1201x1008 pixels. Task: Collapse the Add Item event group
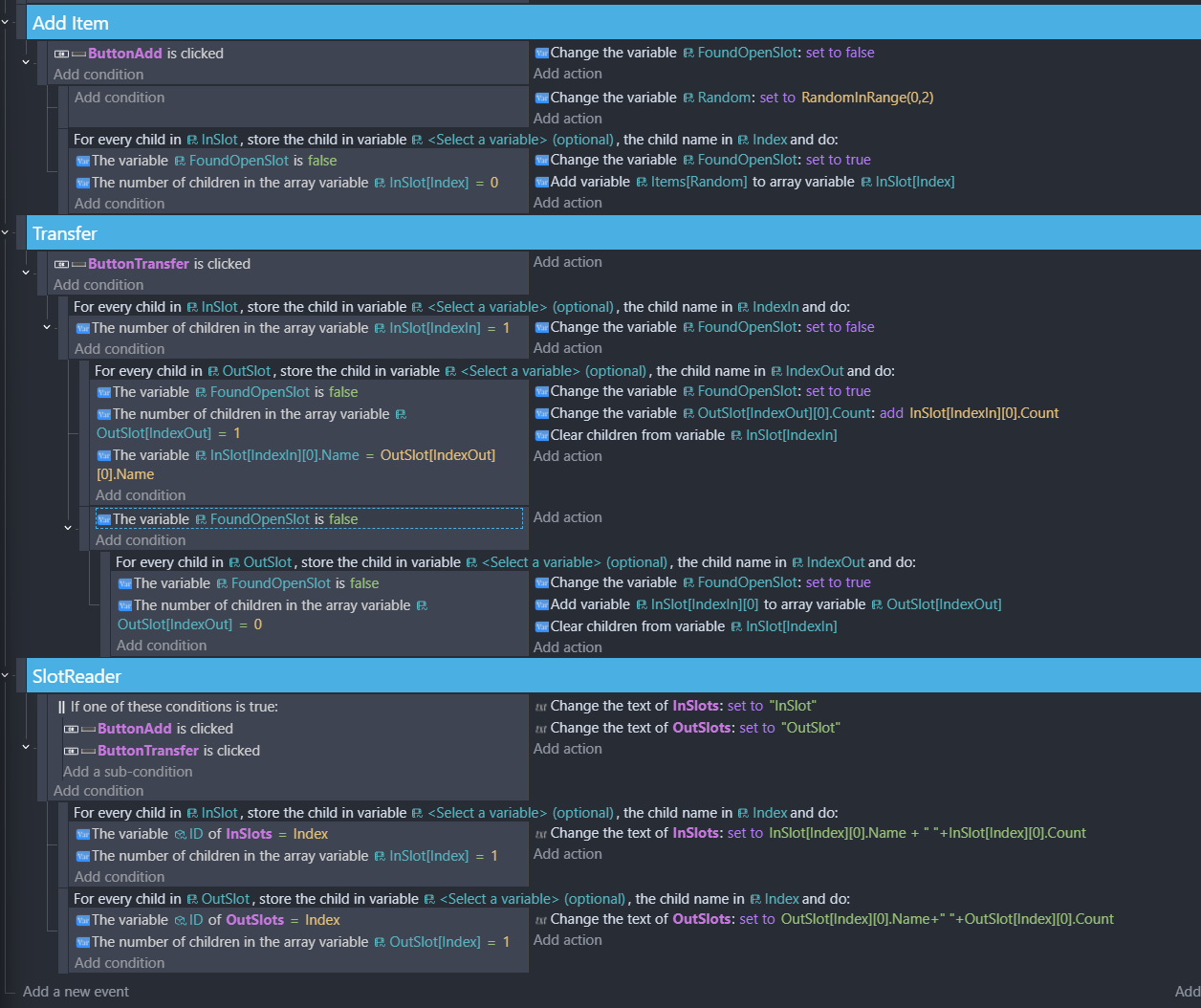pos(6,22)
